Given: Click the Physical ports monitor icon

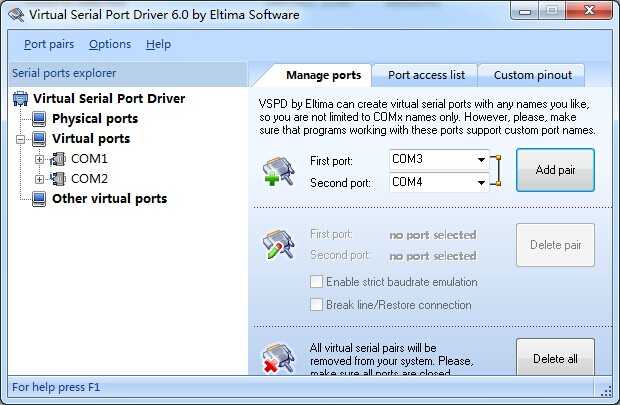Looking at the screenshot, I should click(x=39, y=119).
